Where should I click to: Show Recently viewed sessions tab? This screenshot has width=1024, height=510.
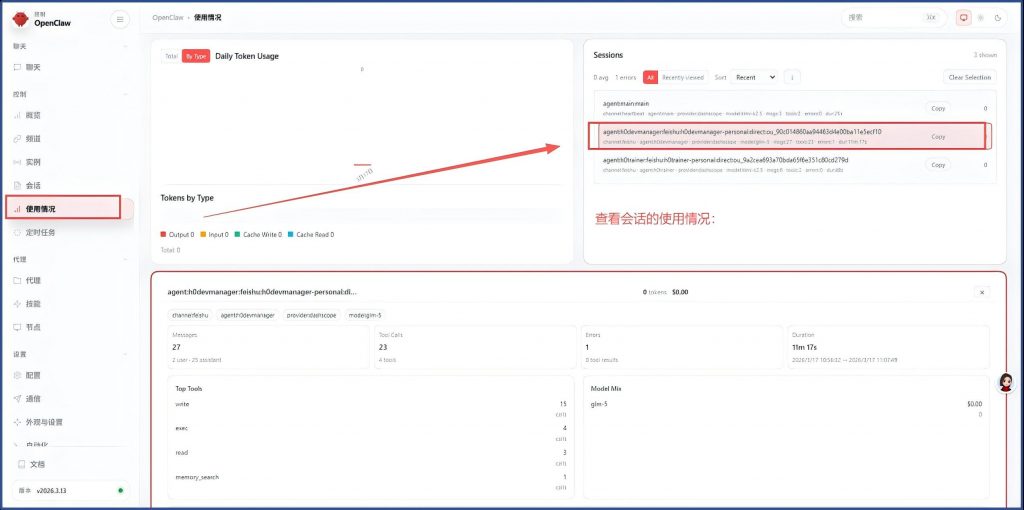[682, 77]
